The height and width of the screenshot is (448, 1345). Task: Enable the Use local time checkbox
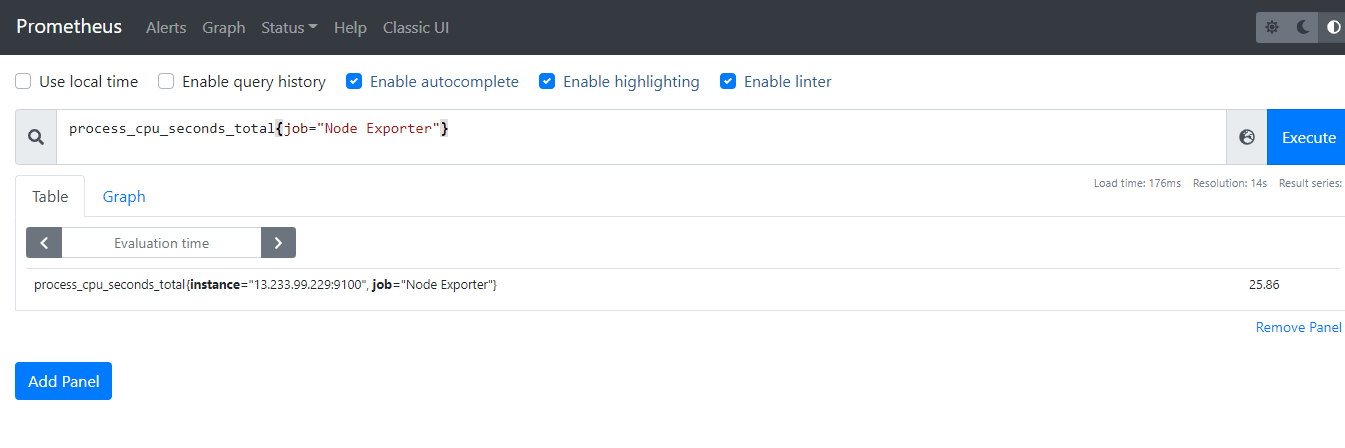click(24, 82)
